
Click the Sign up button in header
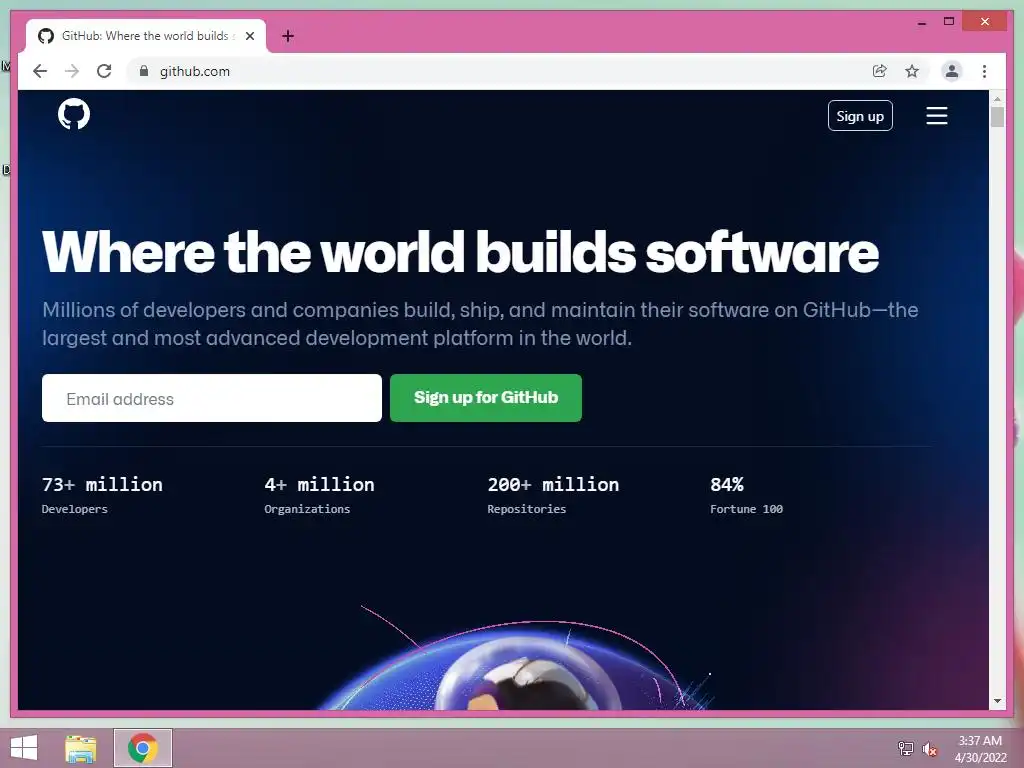pyautogui.click(x=860, y=116)
